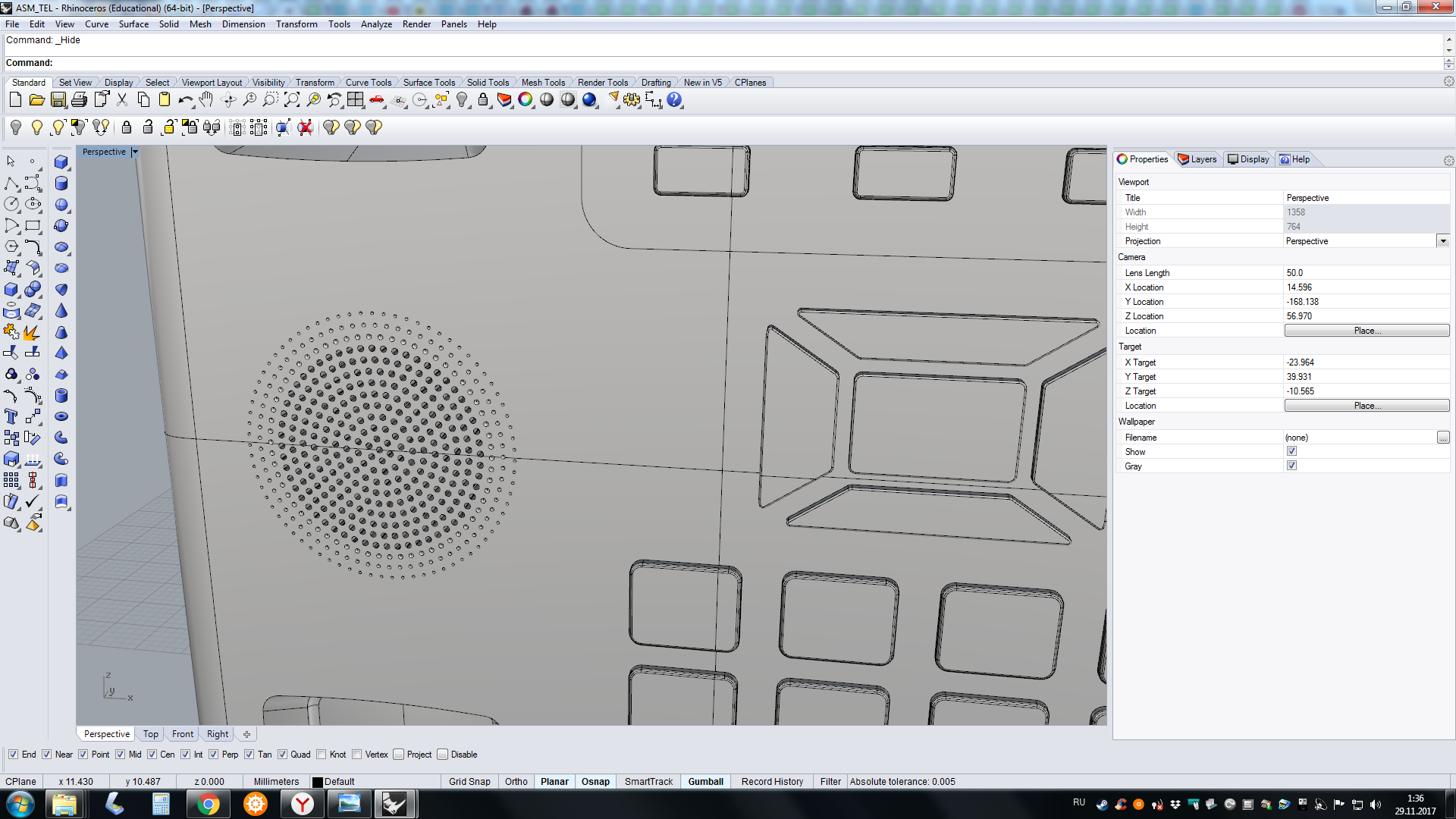
Task: Toggle the Knot osnap checkbox
Action: pyautogui.click(x=322, y=755)
